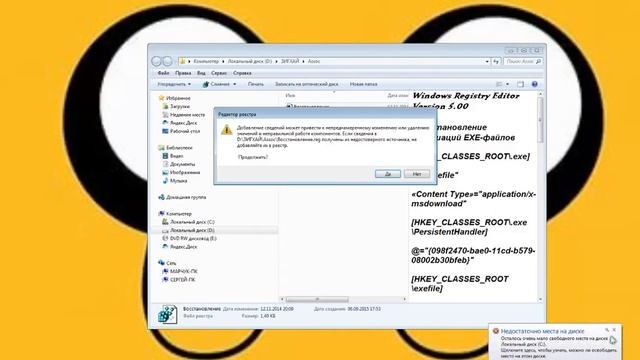The image size is (640, 360).
Task: Click the Компьютер icon in the sidebar
Action: tap(161, 213)
